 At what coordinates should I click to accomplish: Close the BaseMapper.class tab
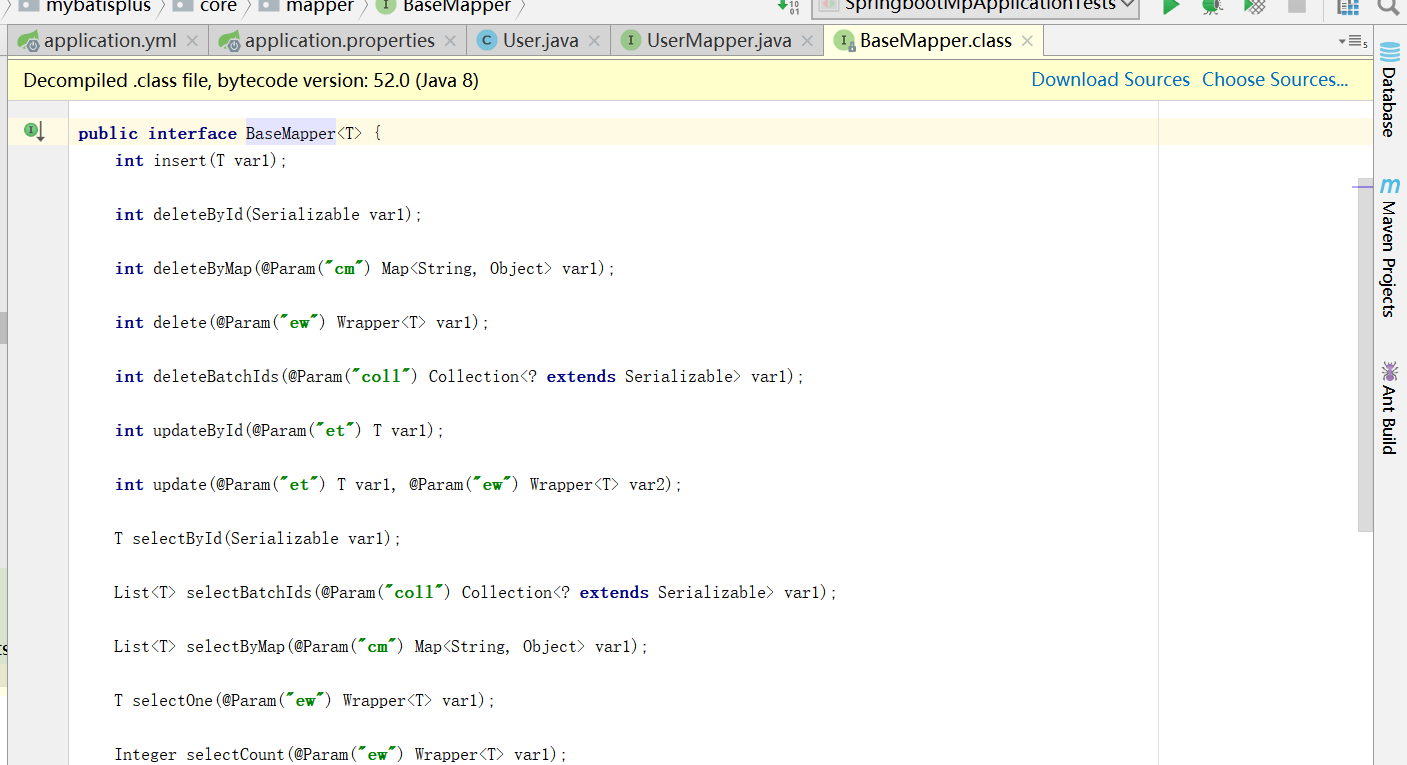1027,41
